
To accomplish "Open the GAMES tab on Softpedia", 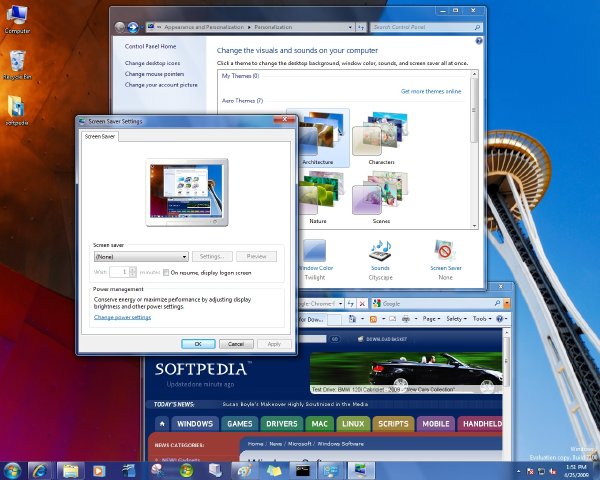I will tap(240, 424).
